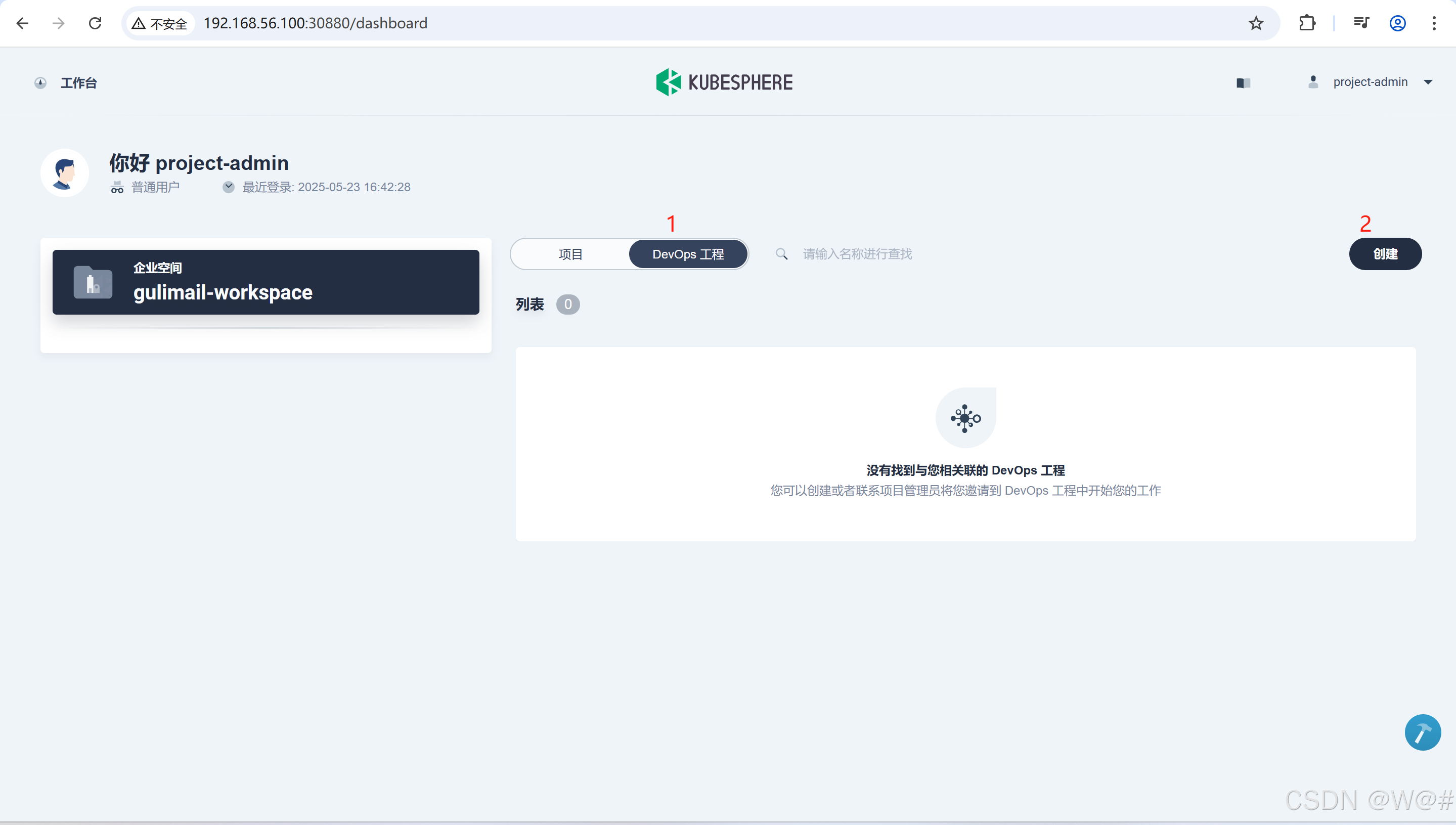Click the last login time icon
Viewport: 1456px width, 825px height.
pos(228,187)
